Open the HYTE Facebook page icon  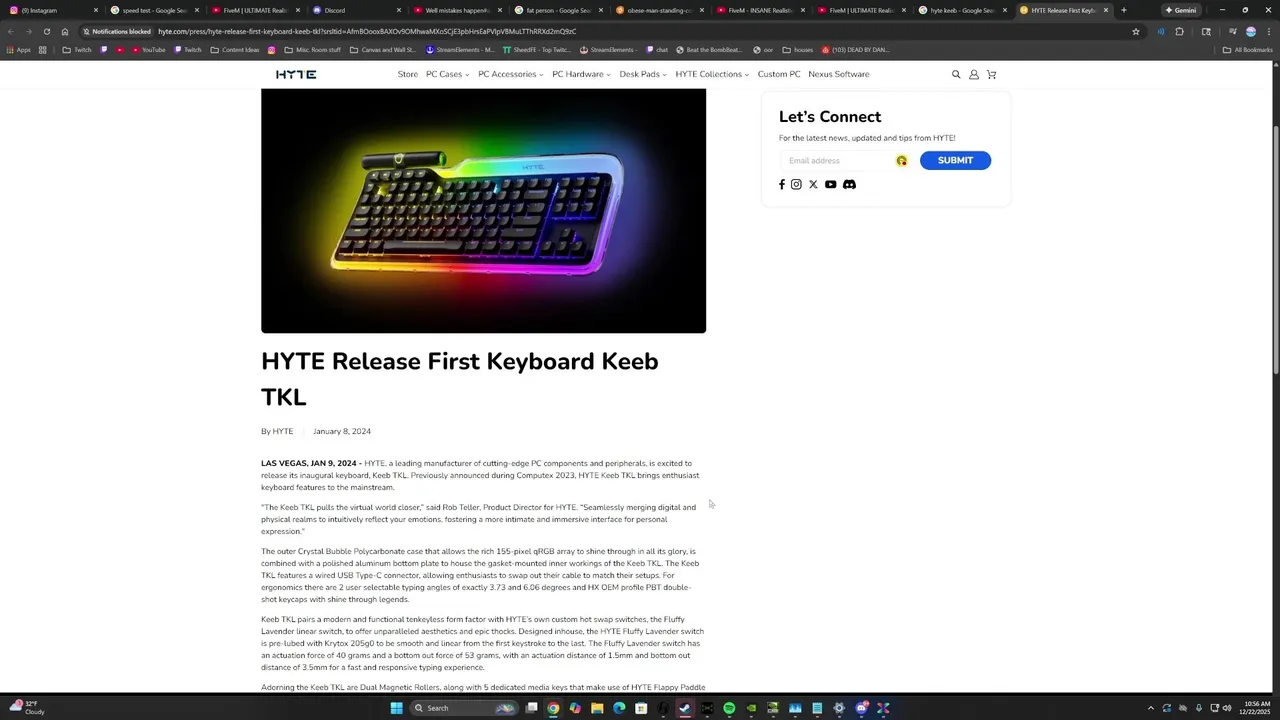782,184
